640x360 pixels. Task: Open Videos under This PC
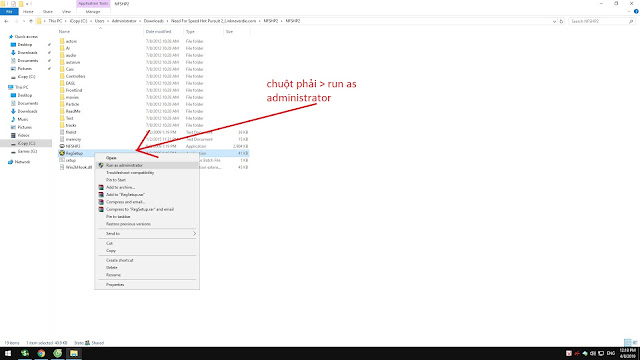pos(23,135)
